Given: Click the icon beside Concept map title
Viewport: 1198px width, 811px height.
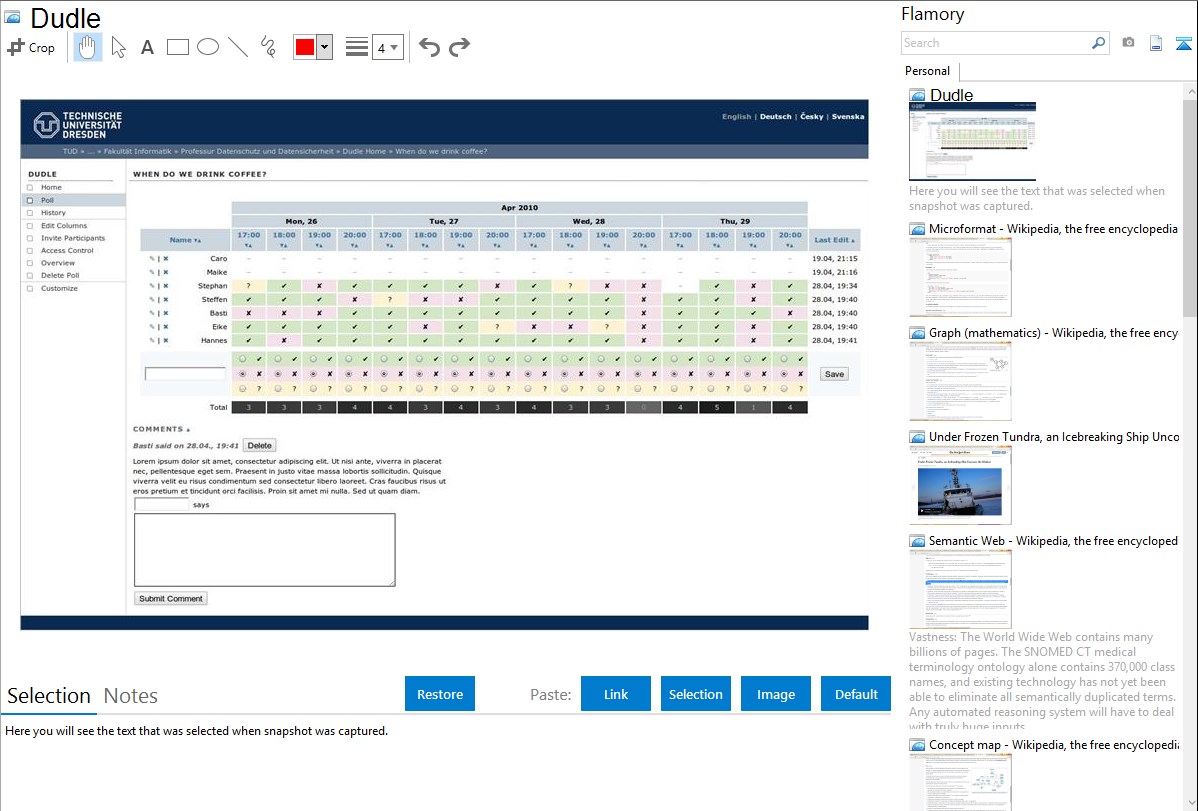Looking at the screenshot, I should click(x=917, y=744).
